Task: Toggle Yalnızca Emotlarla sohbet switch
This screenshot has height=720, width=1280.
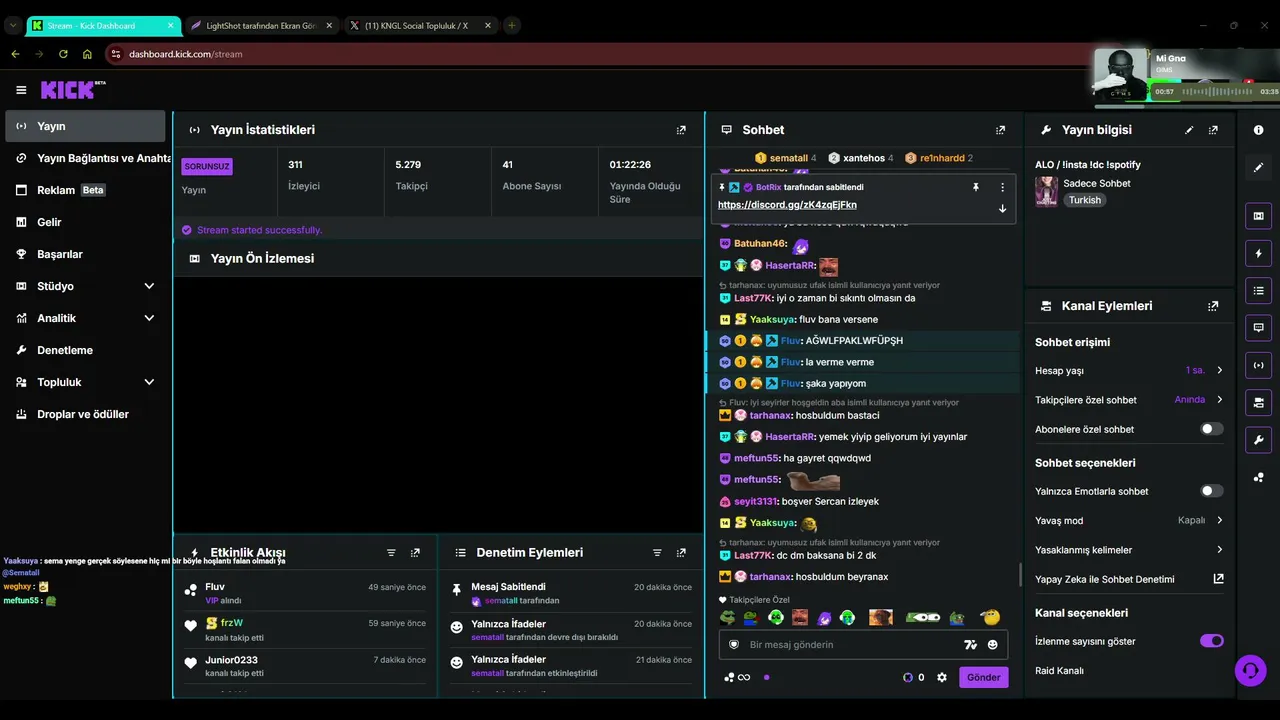Action: (1211, 491)
